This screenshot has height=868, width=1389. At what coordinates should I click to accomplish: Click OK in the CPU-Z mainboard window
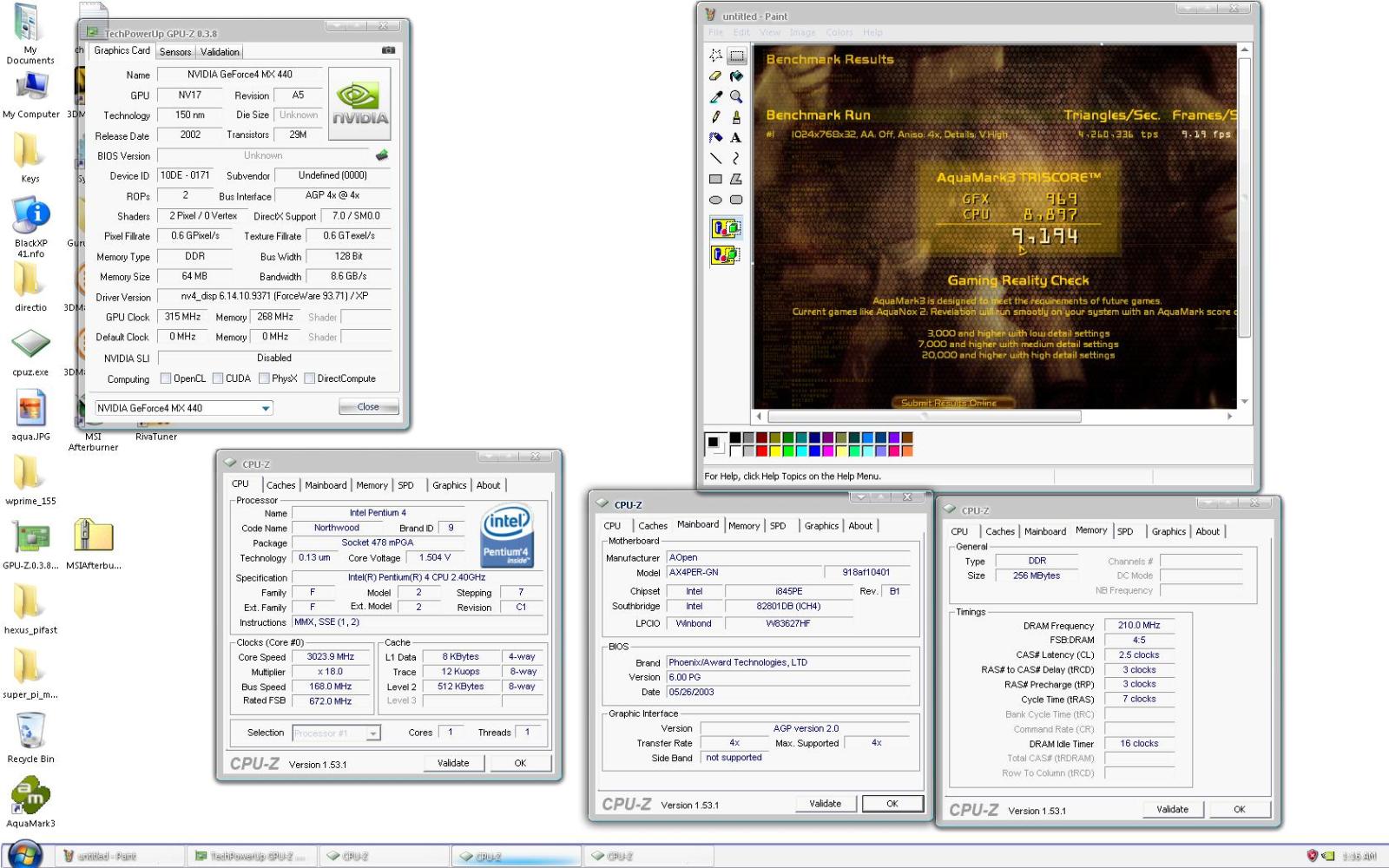coord(892,804)
